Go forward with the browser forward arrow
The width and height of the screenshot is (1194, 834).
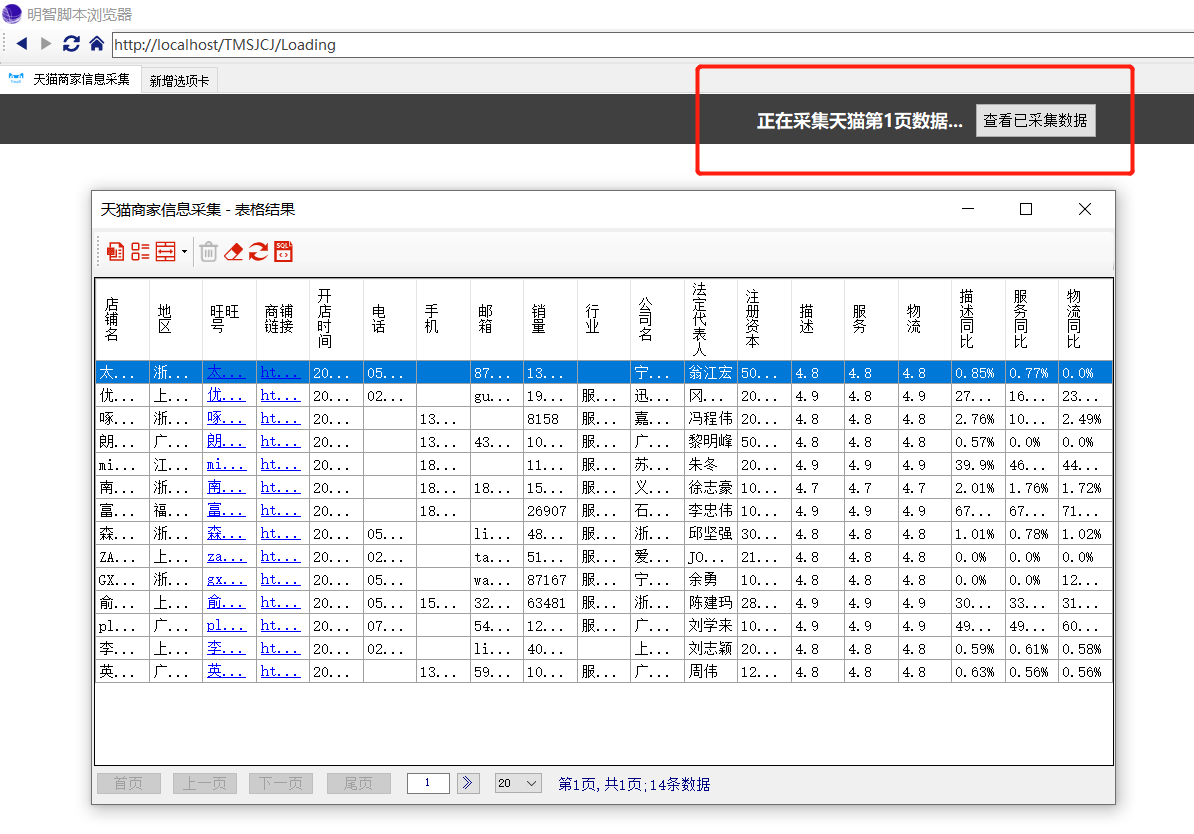coord(46,44)
